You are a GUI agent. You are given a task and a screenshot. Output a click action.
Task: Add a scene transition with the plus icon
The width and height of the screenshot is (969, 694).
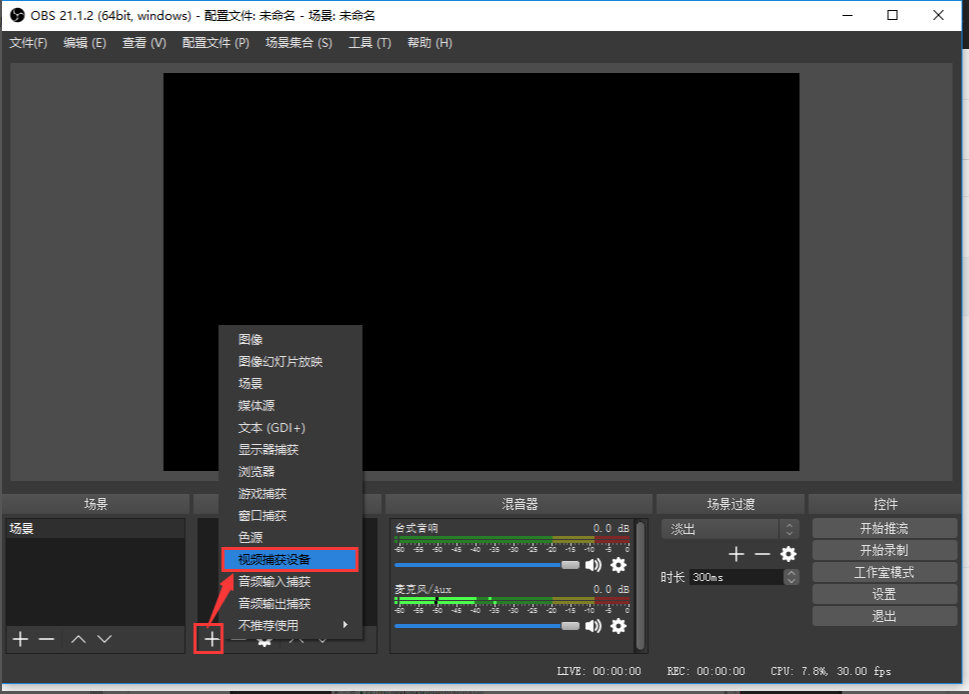[736, 554]
